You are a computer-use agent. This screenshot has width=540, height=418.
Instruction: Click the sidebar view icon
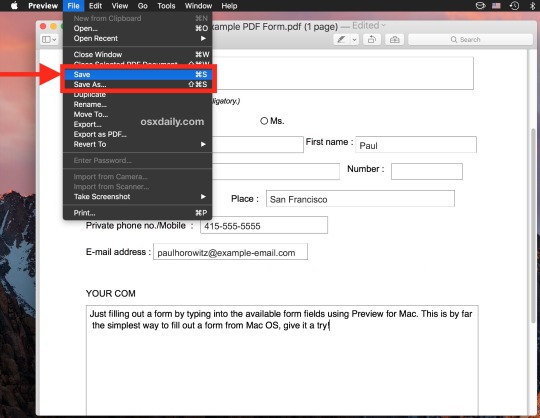coord(49,40)
